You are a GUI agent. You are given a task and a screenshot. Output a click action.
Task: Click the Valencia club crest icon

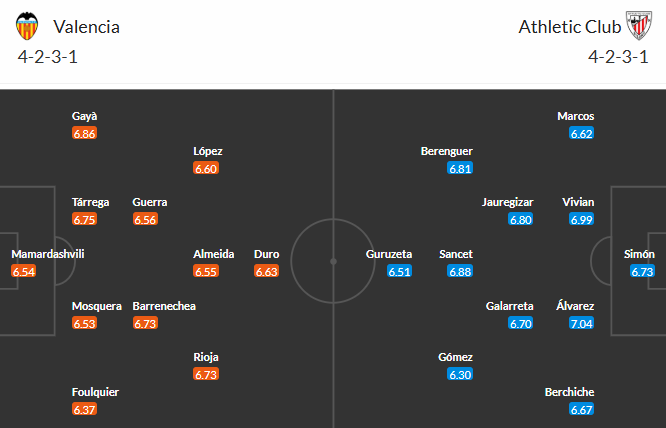pyautogui.click(x=29, y=25)
